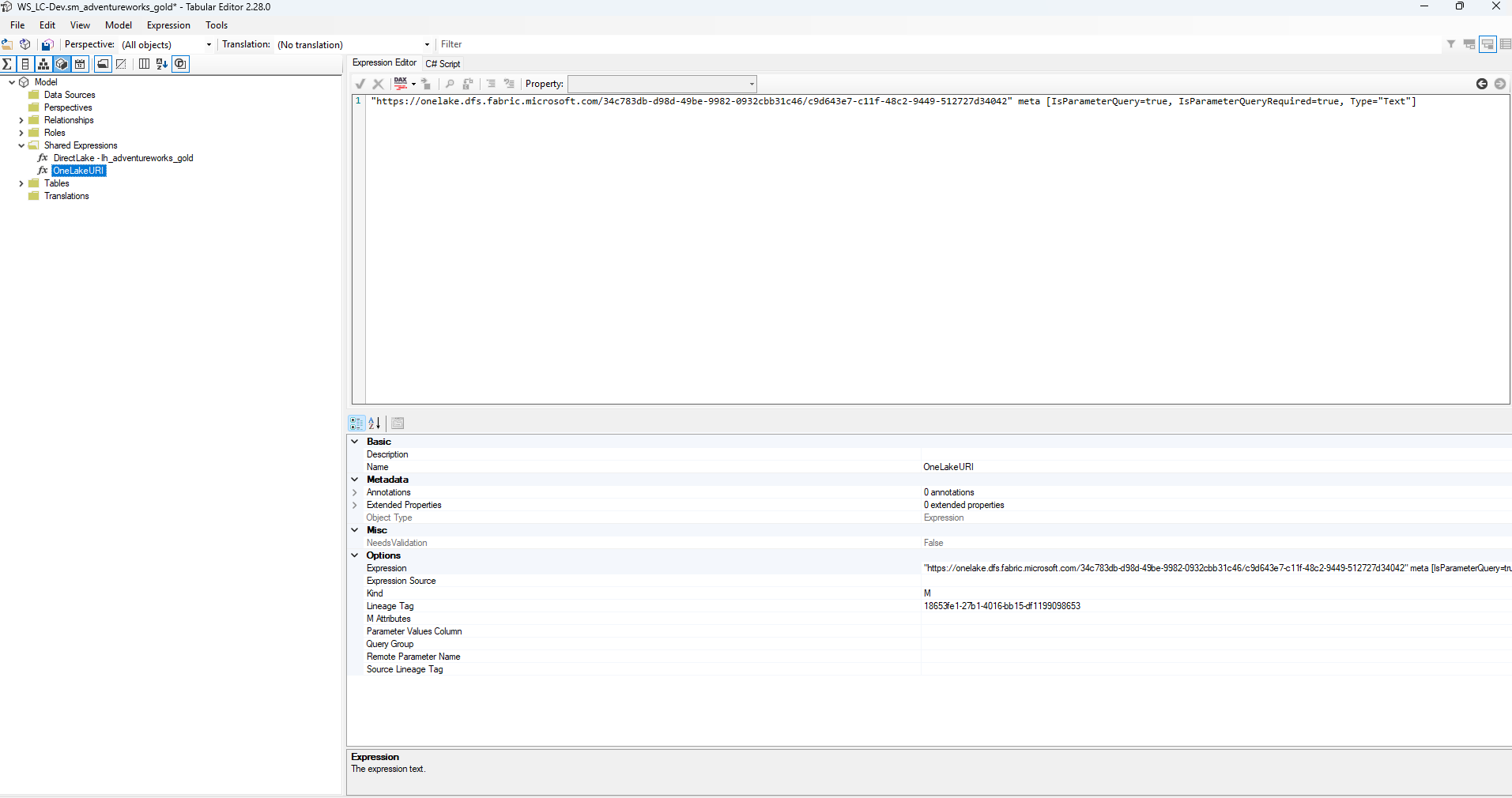Select the parent hierarchy filter view icon

[x=1469, y=44]
